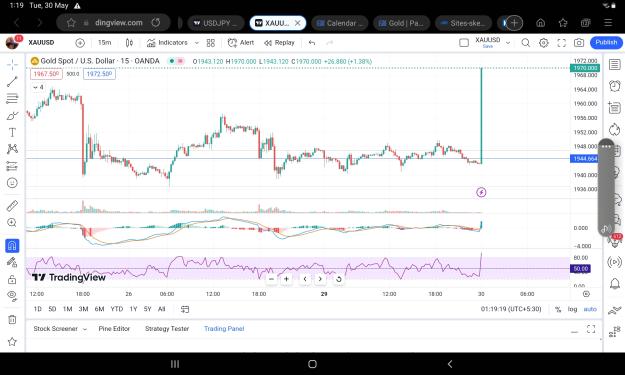Open the emoji icons tool
Screen dimensions: 625x375
click(12, 183)
